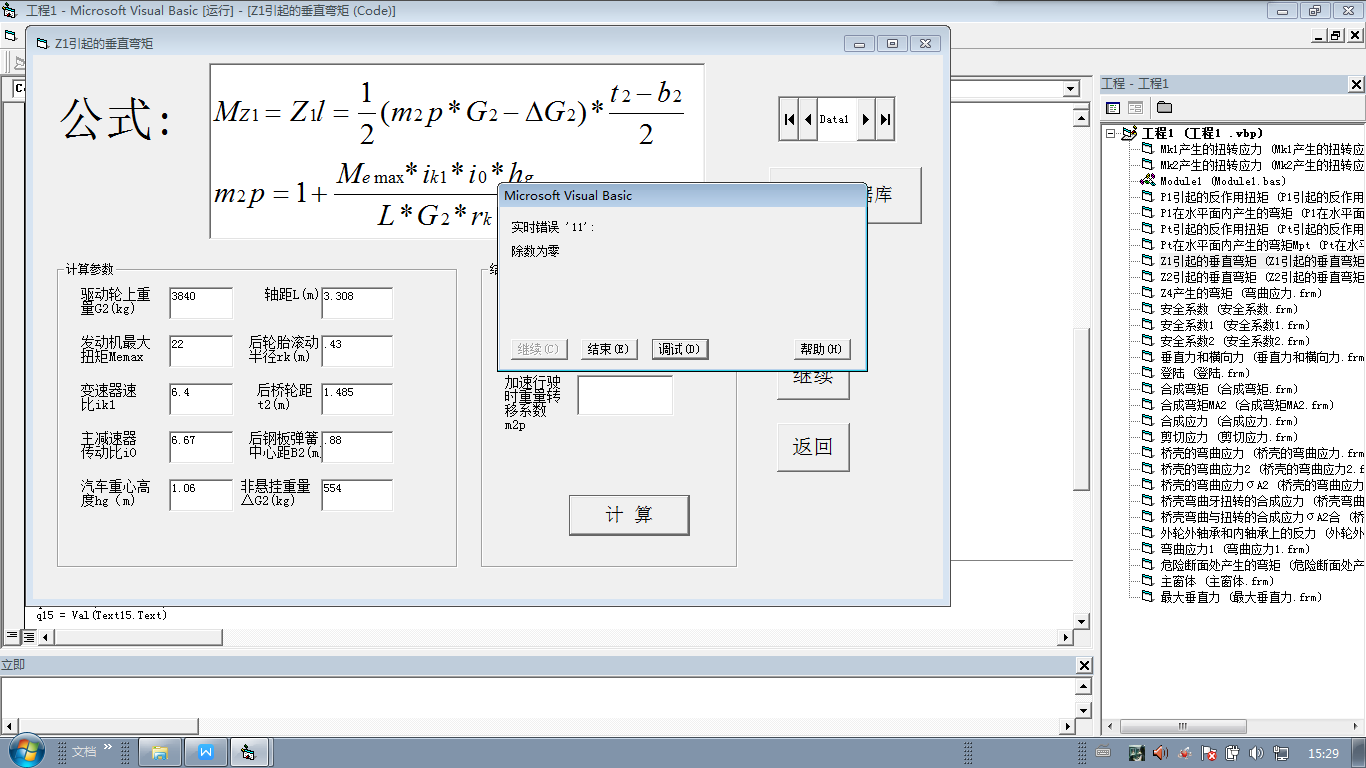Click the 驱动轮上重量G2 field showing 3840

coord(201,303)
